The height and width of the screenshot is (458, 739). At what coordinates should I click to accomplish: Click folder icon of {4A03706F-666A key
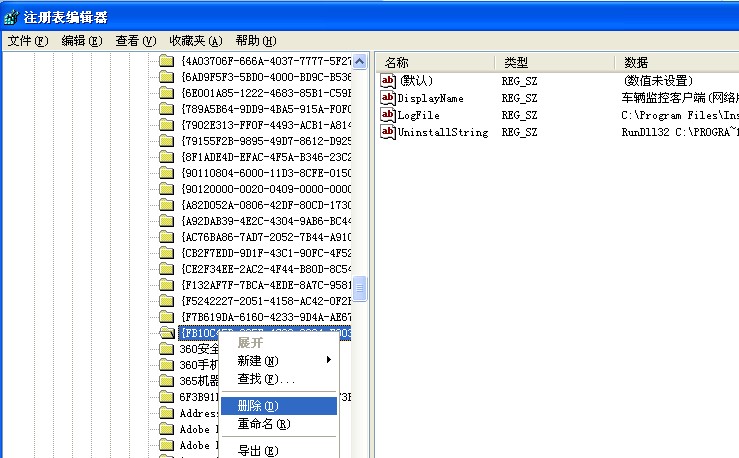[167, 61]
